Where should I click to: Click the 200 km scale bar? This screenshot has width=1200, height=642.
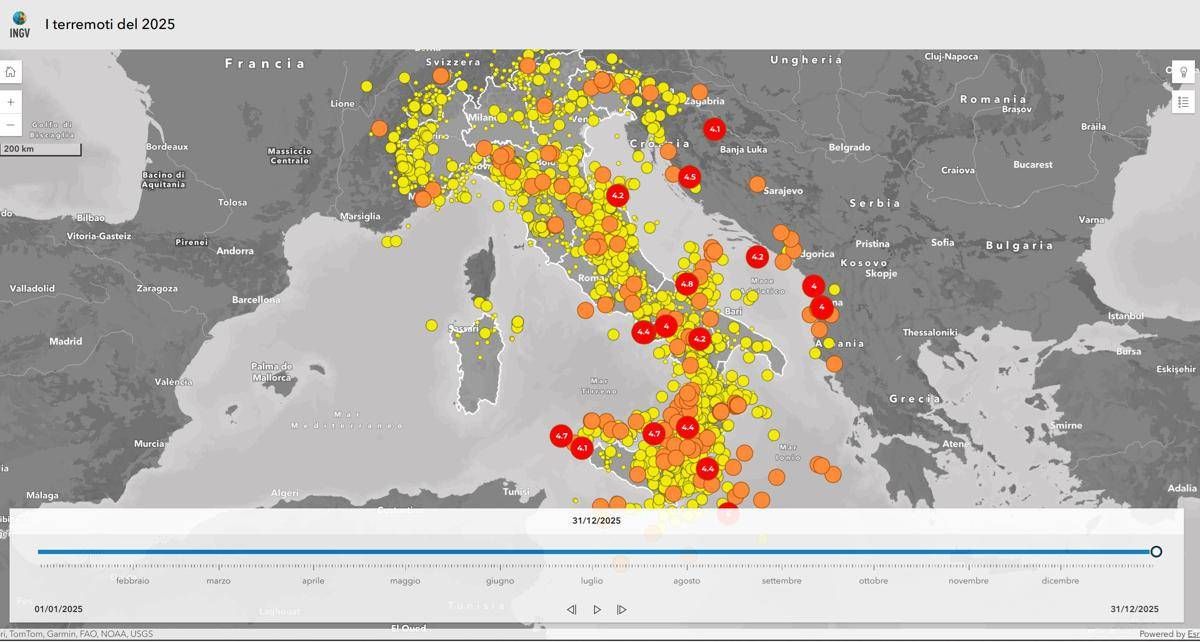click(x=40, y=150)
